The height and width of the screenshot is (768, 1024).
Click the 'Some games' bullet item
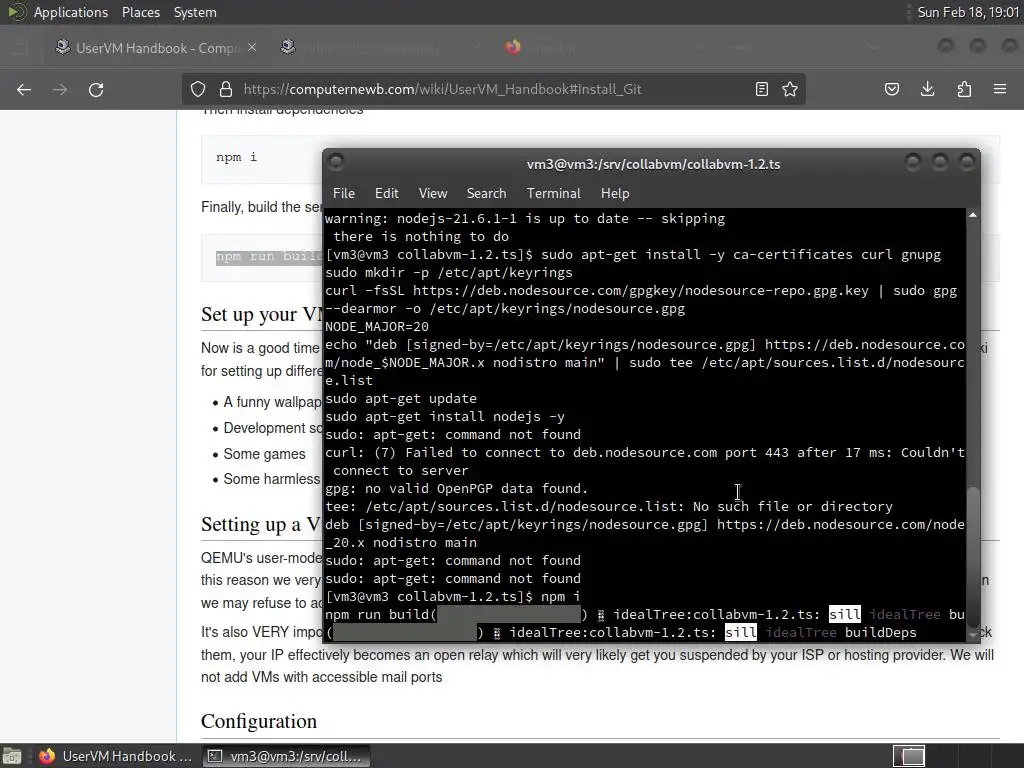(x=264, y=454)
